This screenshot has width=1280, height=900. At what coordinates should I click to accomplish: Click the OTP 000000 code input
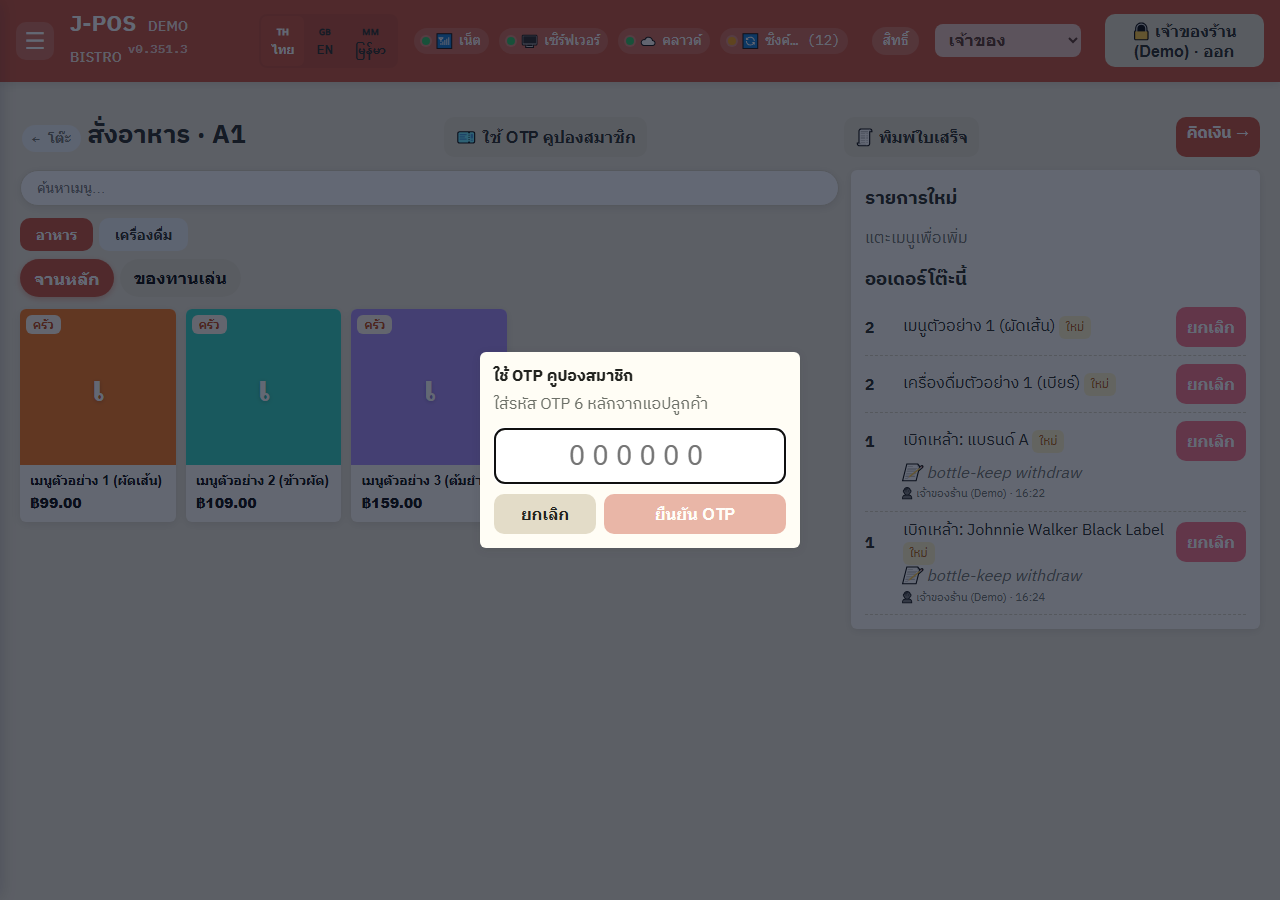[640, 456]
